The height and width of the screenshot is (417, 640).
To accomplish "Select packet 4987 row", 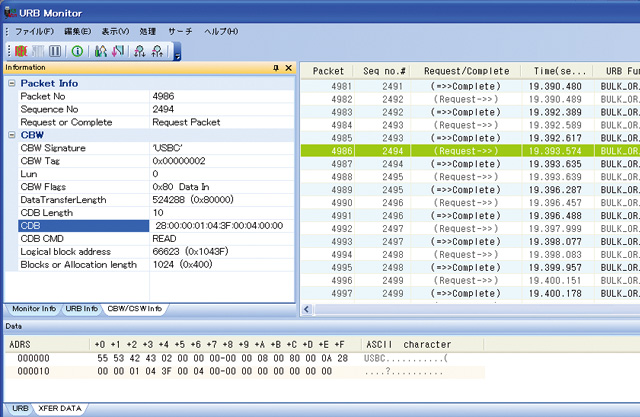I will point(470,164).
